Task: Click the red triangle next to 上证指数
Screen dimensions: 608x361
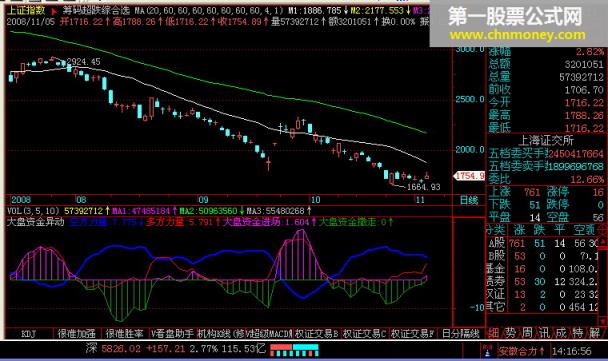Action: point(54,11)
